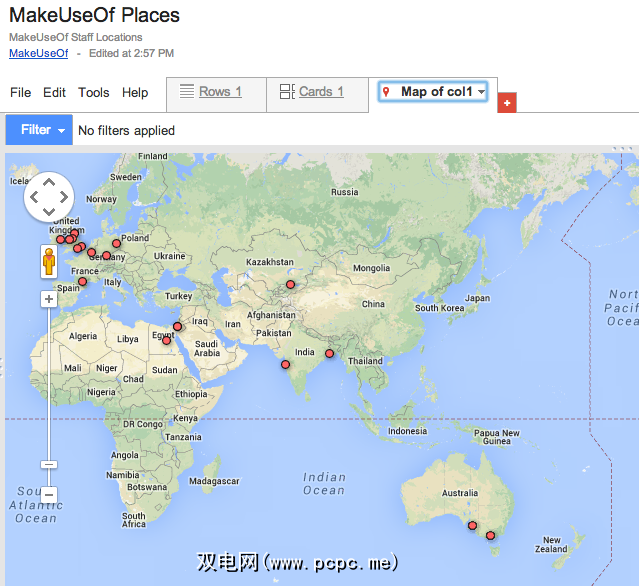The height and width of the screenshot is (586, 639).
Task: Select the marker on India's west coast
Action: [x=286, y=364]
